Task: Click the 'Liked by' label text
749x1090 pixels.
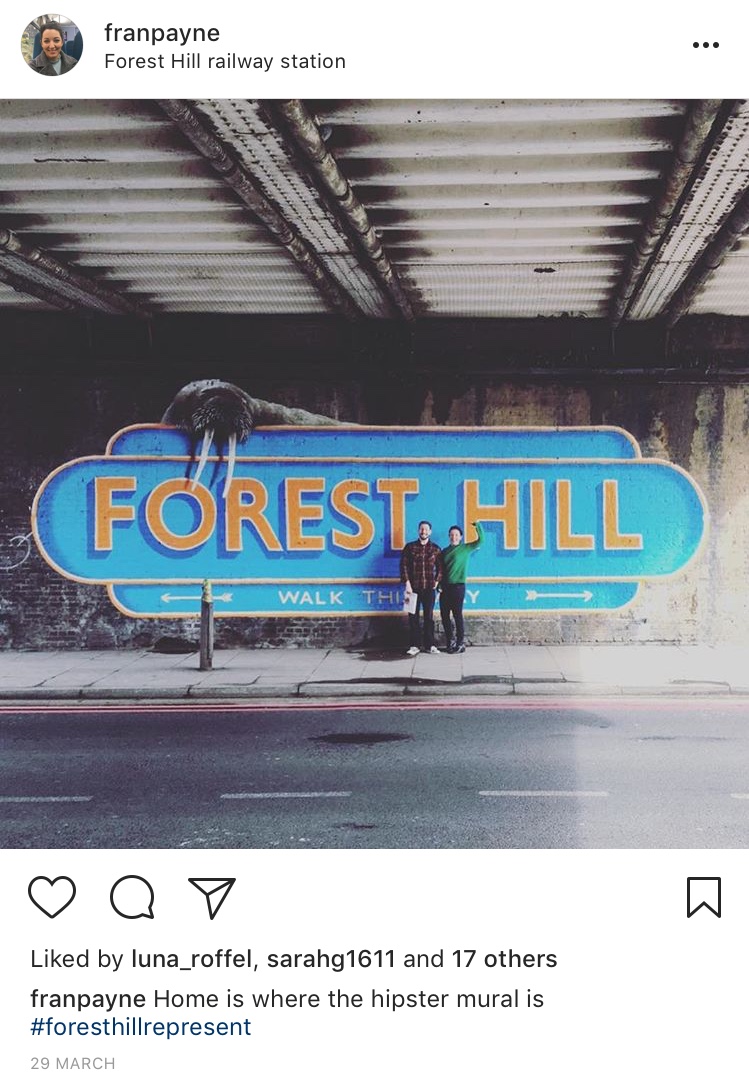Action: tap(76, 959)
